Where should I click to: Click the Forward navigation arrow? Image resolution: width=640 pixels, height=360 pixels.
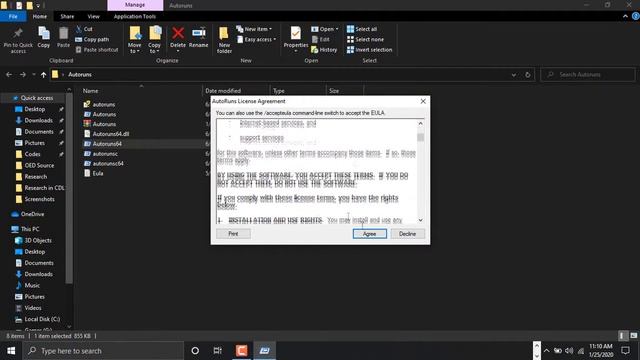(x=23, y=75)
